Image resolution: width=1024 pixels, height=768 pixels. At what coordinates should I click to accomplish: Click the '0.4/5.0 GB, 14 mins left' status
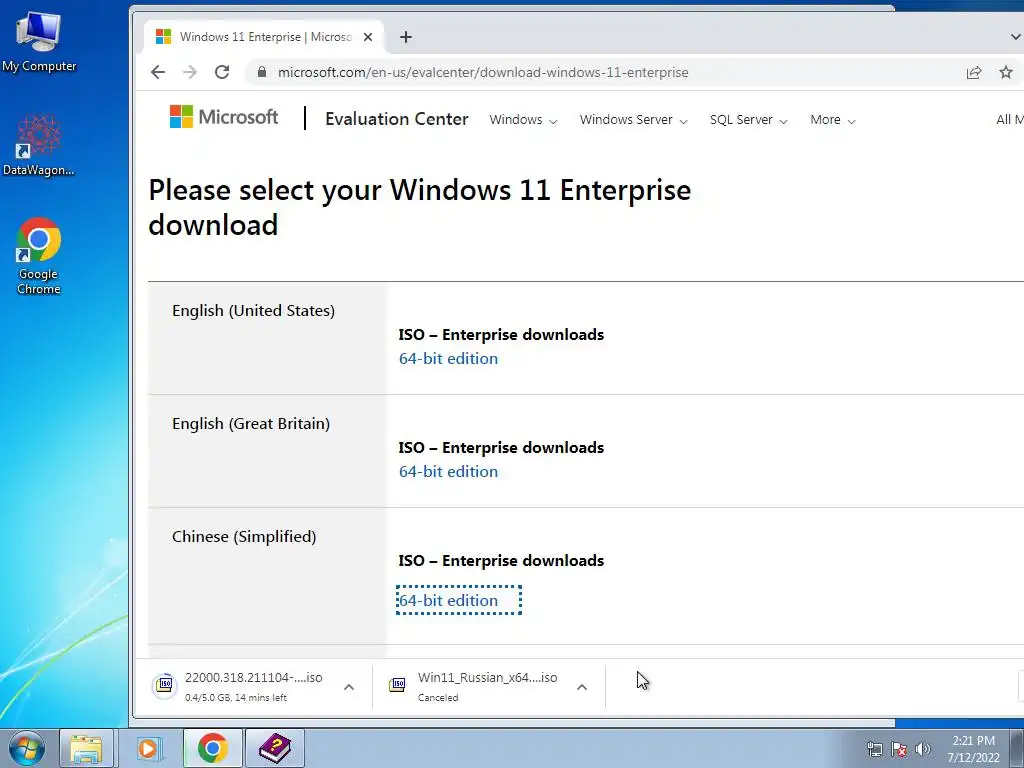point(236,697)
